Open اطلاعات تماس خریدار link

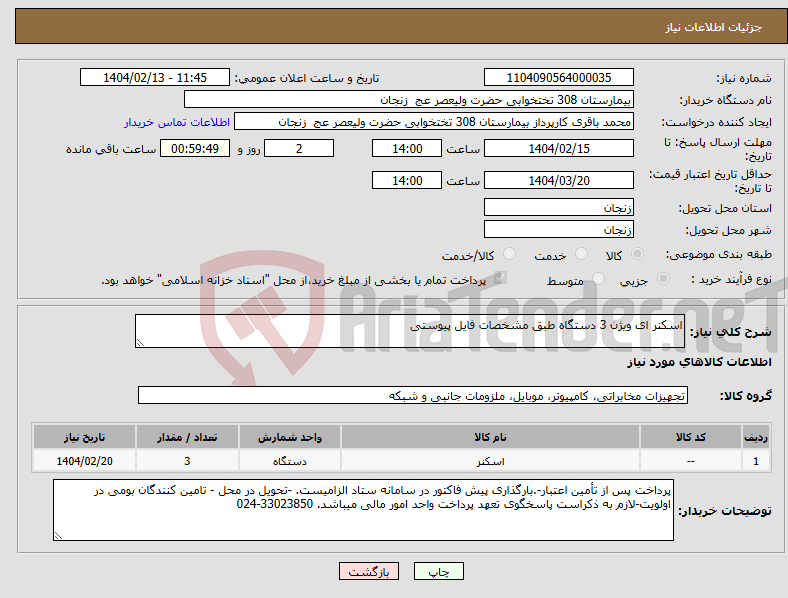point(177,122)
